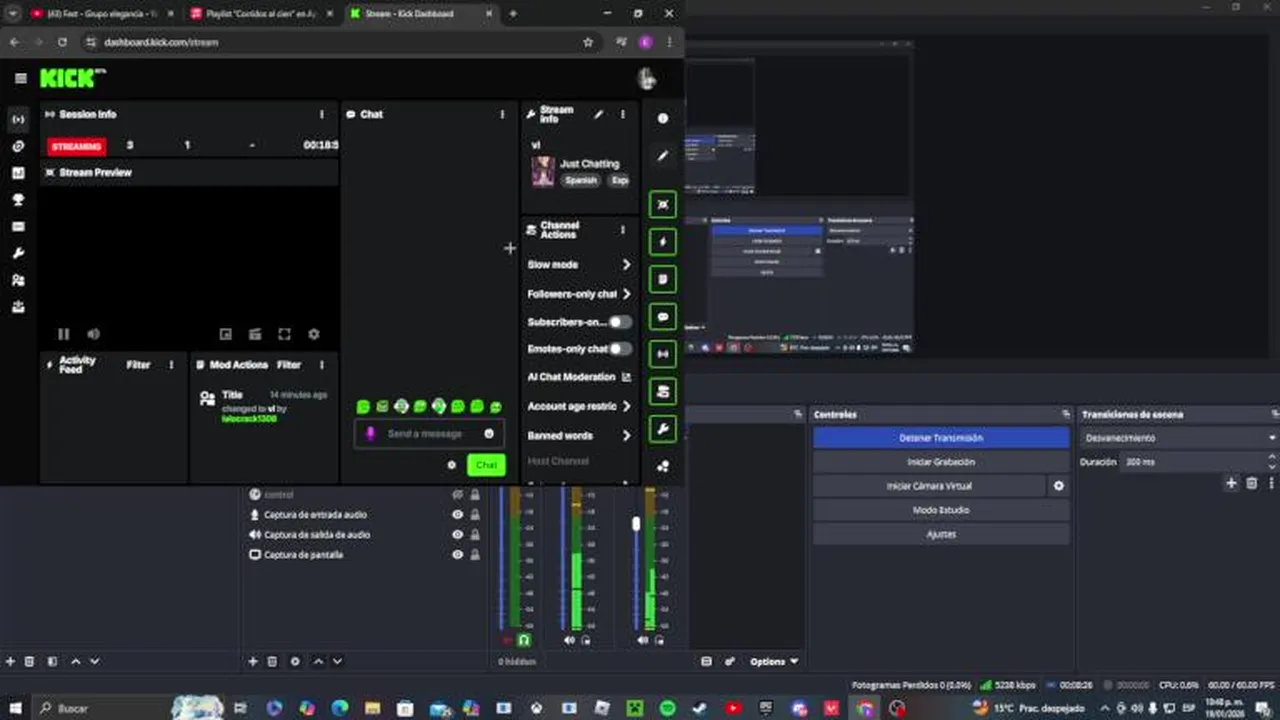Send message with green Chat button
Viewport: 1280px width, 720px height.
(x=486, y=465)
